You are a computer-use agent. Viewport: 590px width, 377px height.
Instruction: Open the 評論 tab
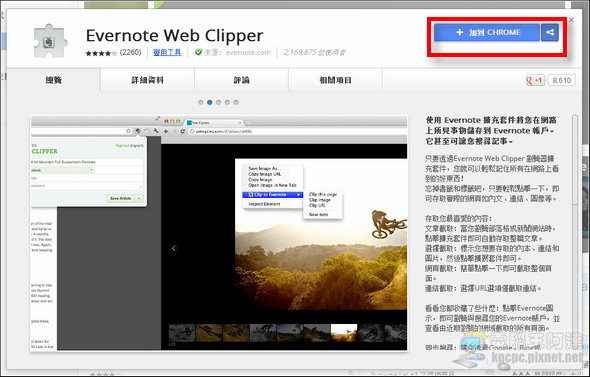242,80
